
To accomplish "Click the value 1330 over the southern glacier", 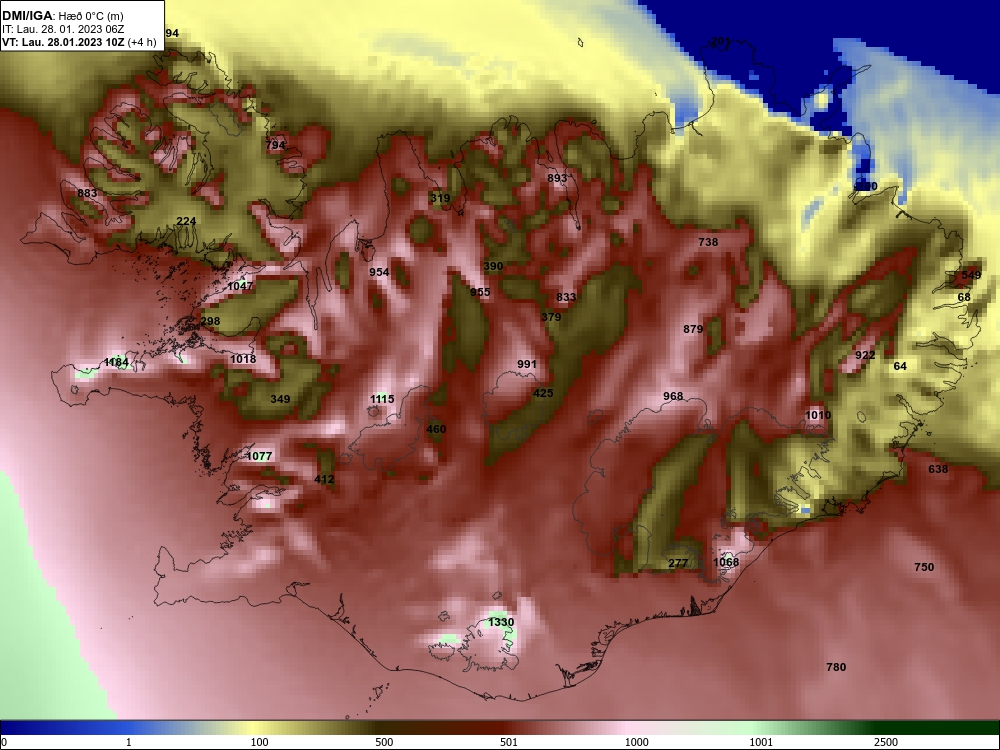I will coord(501,622).
